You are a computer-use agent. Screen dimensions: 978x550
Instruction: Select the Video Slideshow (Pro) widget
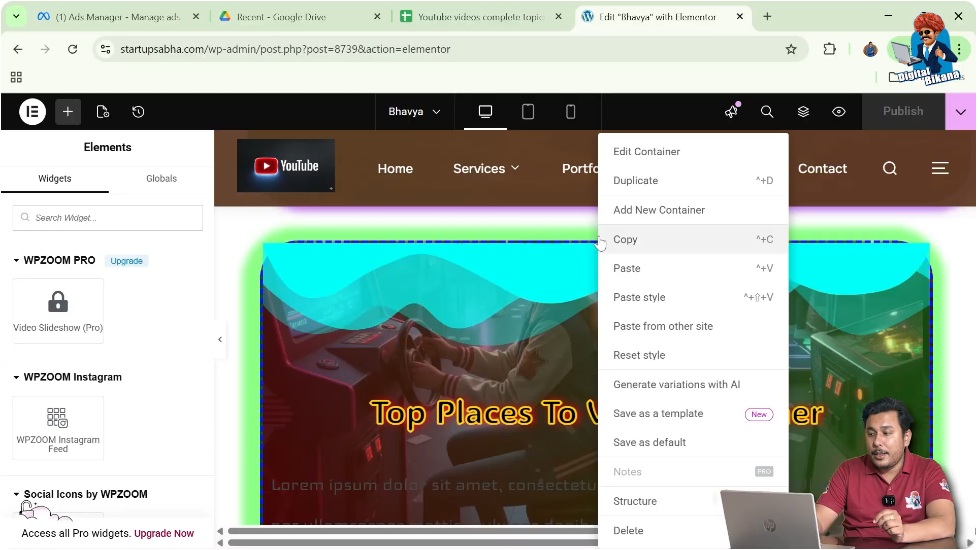[58, 311]
